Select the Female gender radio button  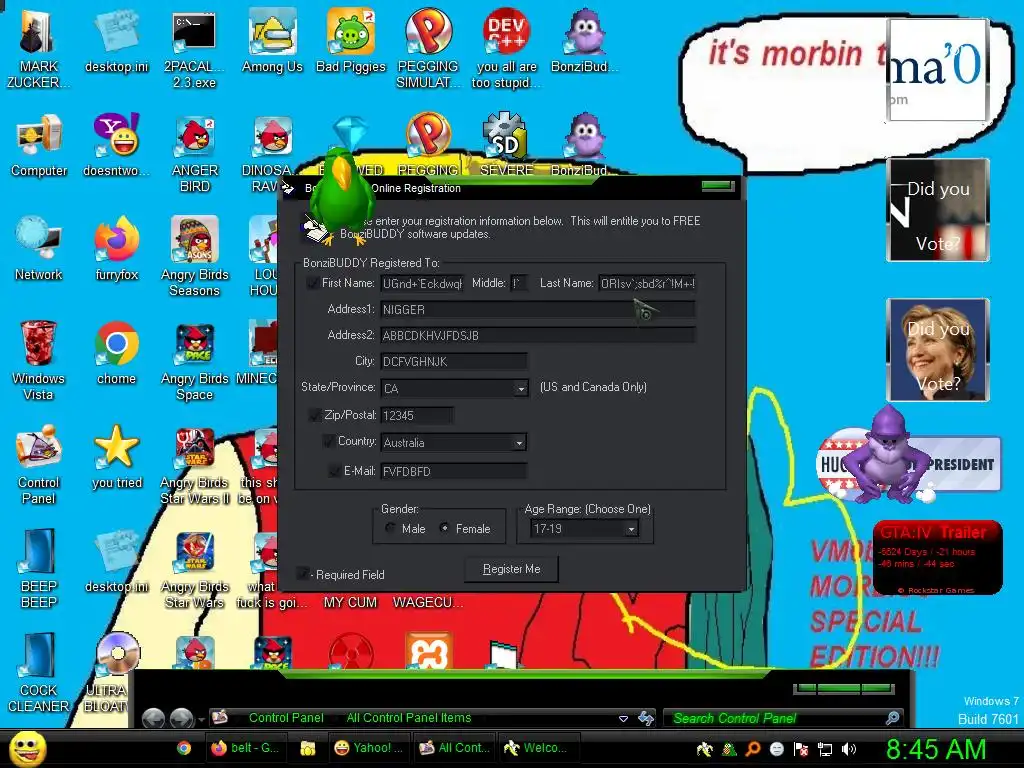click(x=445, y=528)
